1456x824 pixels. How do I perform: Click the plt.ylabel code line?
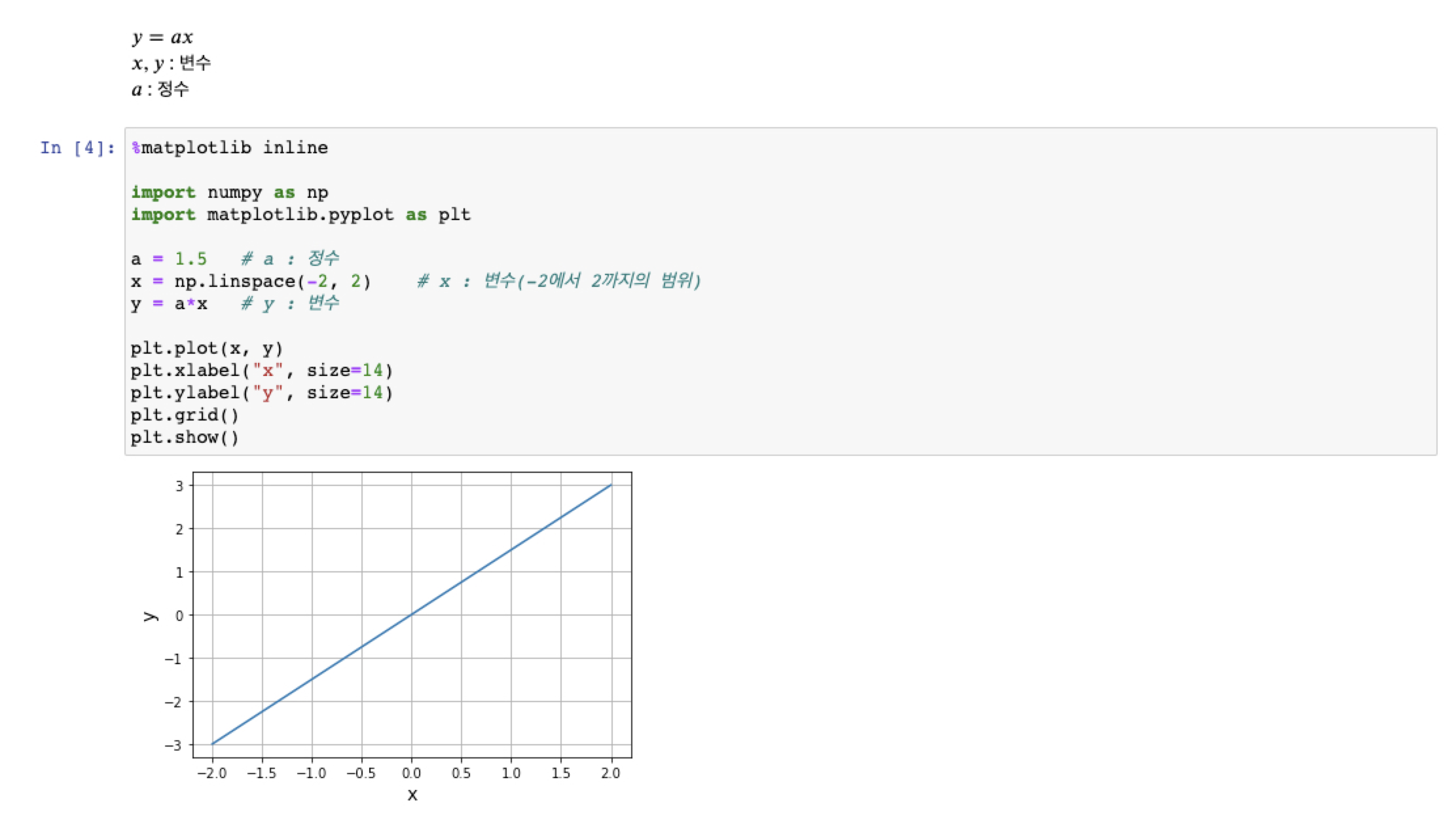point(261,393)
